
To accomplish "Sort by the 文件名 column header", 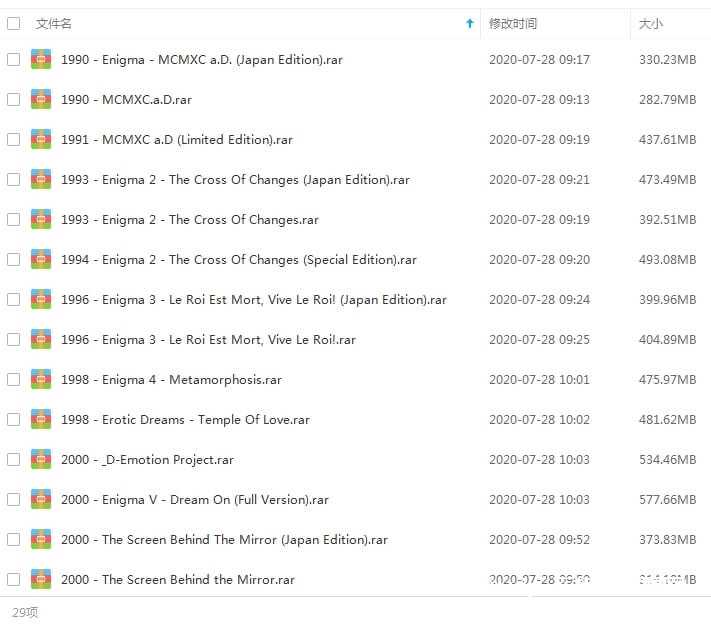I will tap(54, 23).
